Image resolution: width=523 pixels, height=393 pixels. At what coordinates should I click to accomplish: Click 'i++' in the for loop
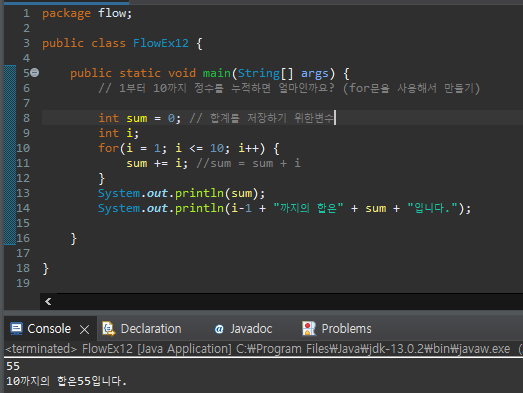tap(248, 148)
